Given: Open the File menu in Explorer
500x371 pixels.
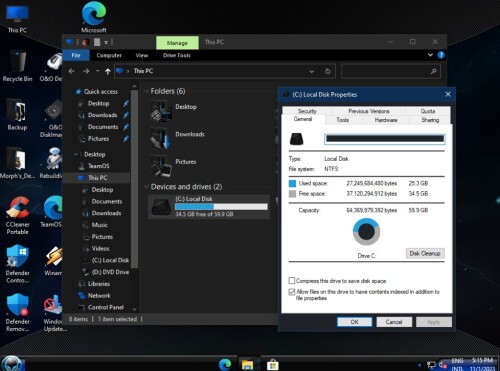Looking at the screenshot, I should tap(76, 55).
